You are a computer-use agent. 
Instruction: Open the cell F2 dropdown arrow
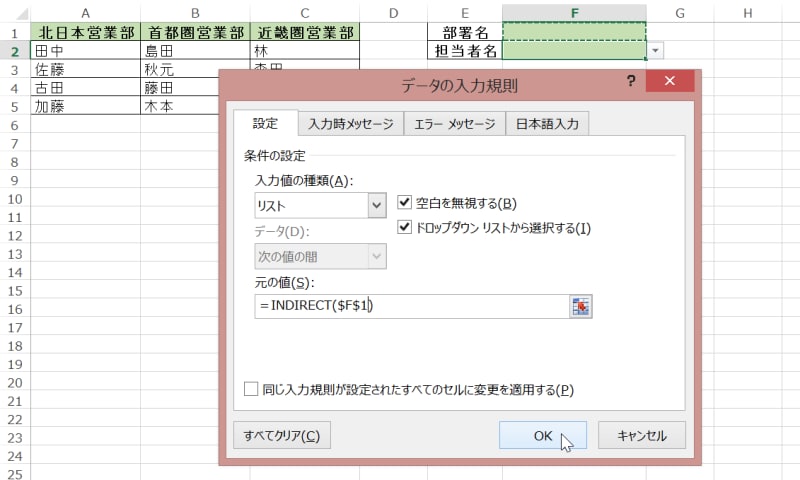pos(655,50)
